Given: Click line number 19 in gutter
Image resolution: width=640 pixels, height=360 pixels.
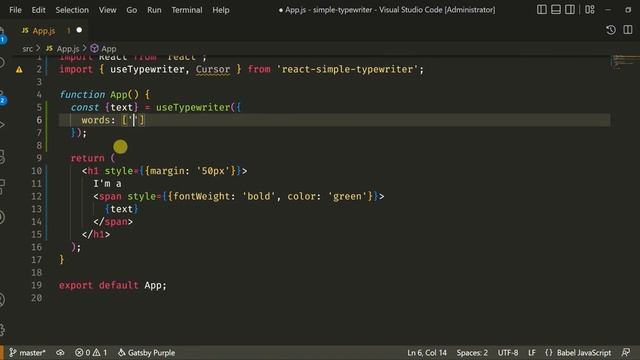Looking at the screenshot, I should coord(36,285).
